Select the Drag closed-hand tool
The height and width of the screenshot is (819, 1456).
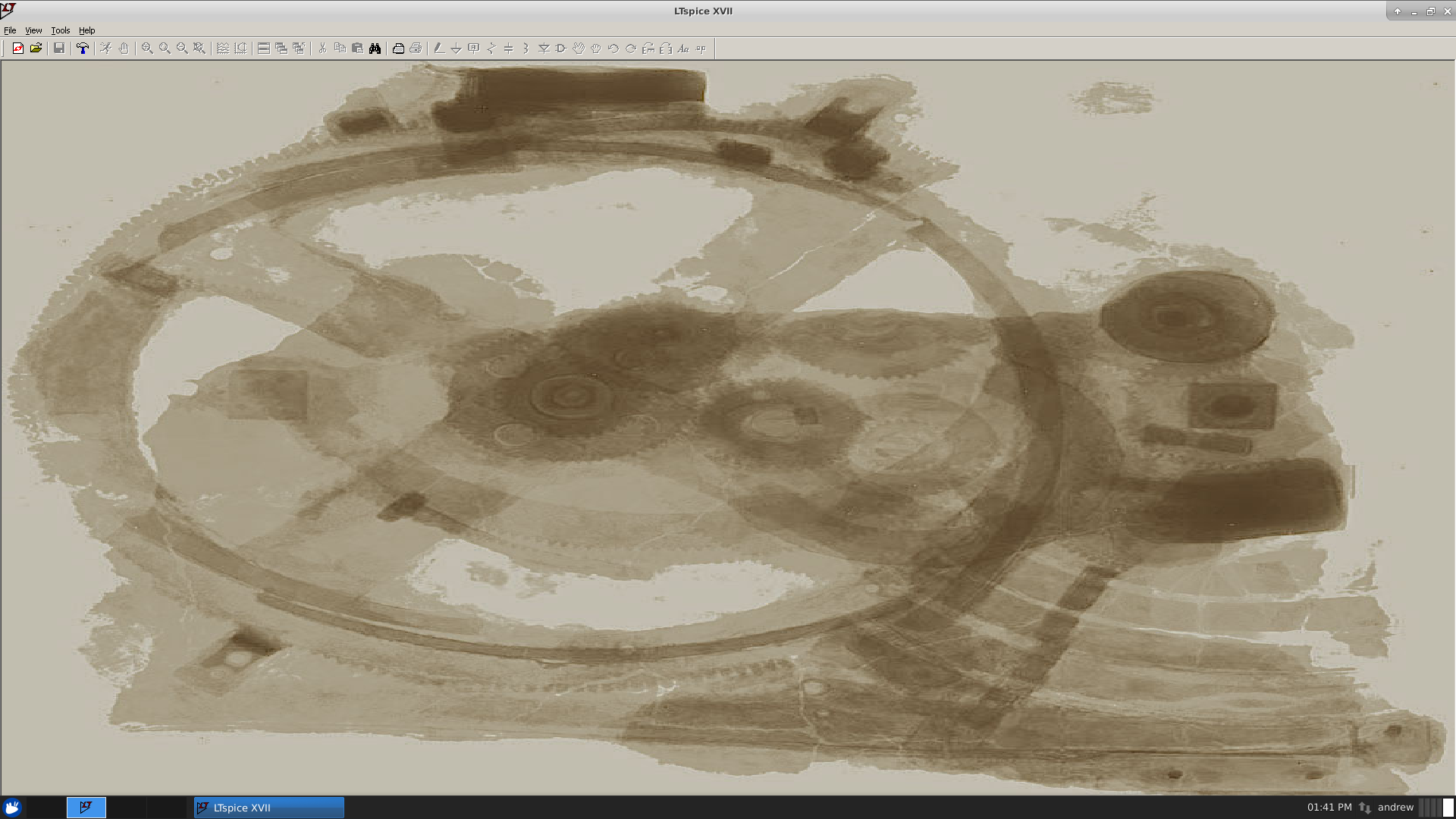click(596, 49)
